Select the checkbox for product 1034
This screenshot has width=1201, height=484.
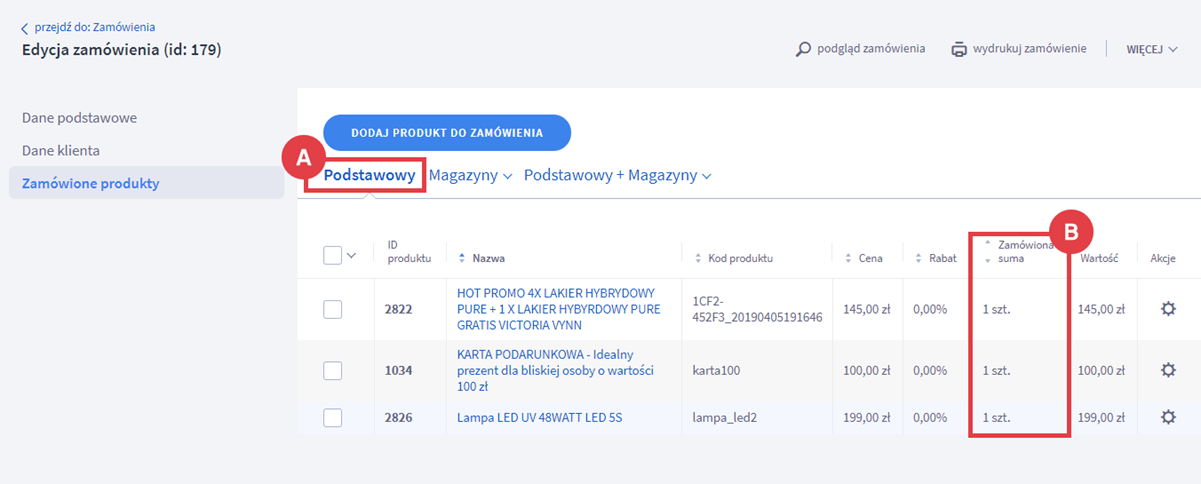tap(333, 371)
